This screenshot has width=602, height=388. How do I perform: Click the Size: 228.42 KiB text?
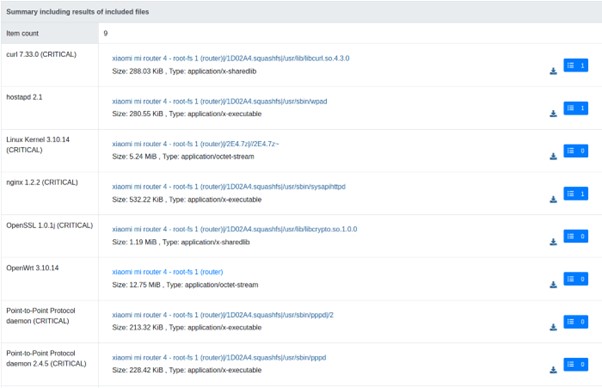tap(137, 370)
